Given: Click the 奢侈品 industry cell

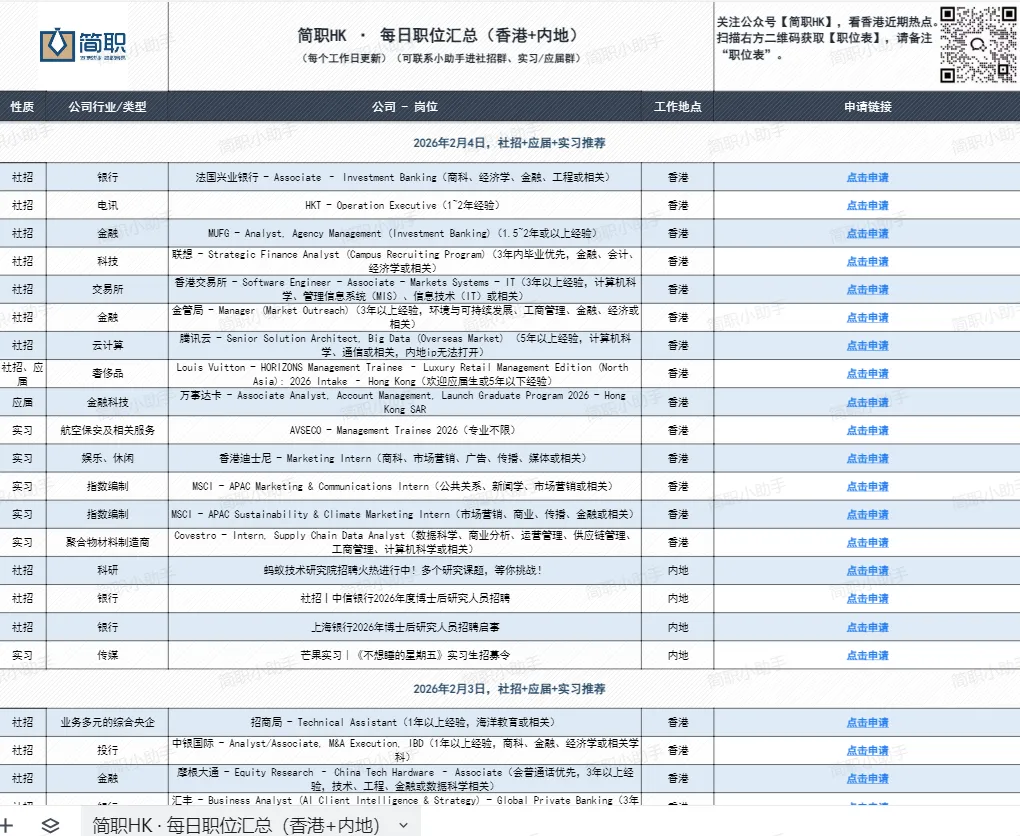Looking at the screenshot, I should [107, 373].
